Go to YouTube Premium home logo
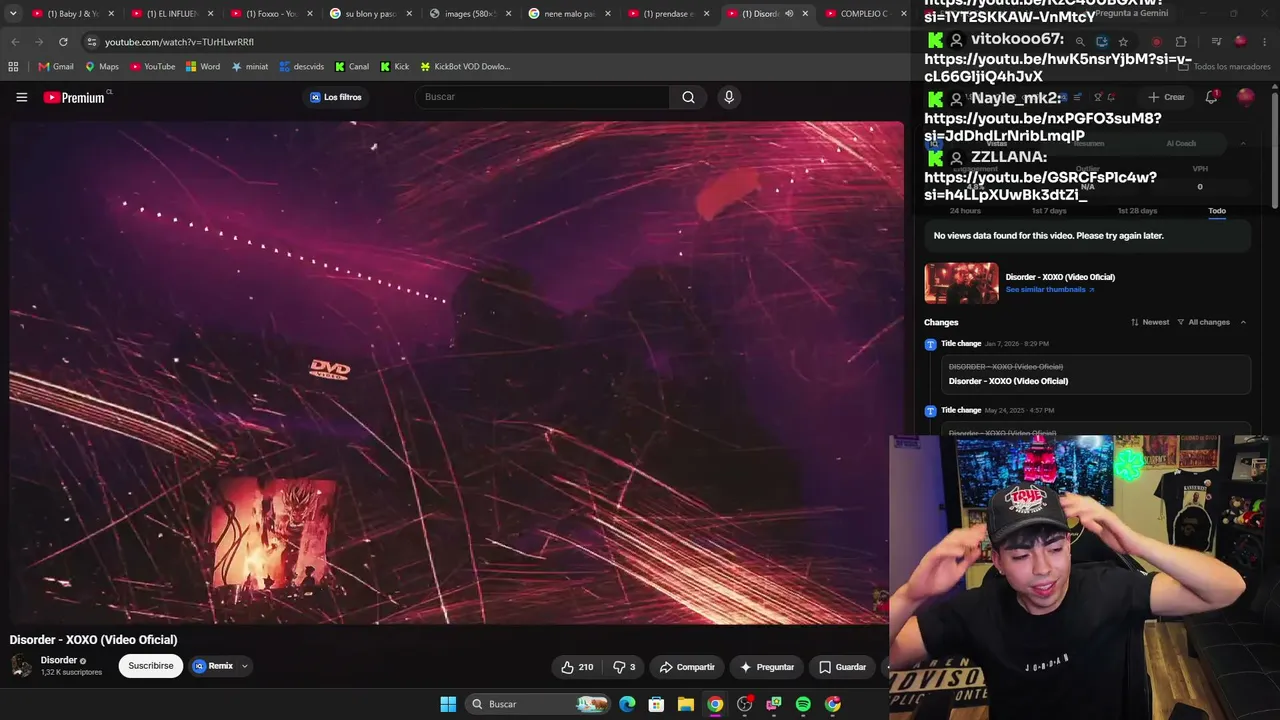1280x720 pixels. [x=77, y=97]
